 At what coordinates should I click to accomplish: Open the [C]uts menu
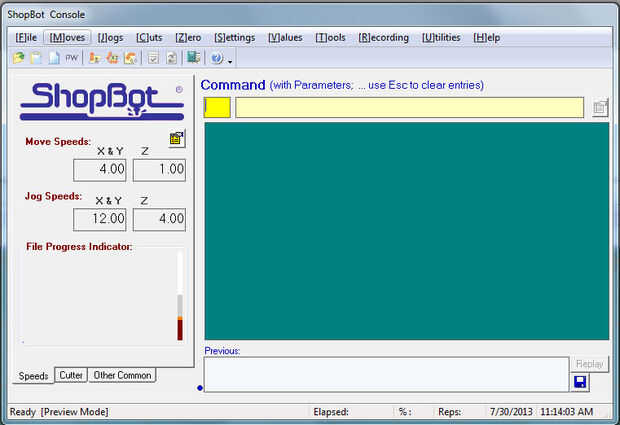click(149, 38)
